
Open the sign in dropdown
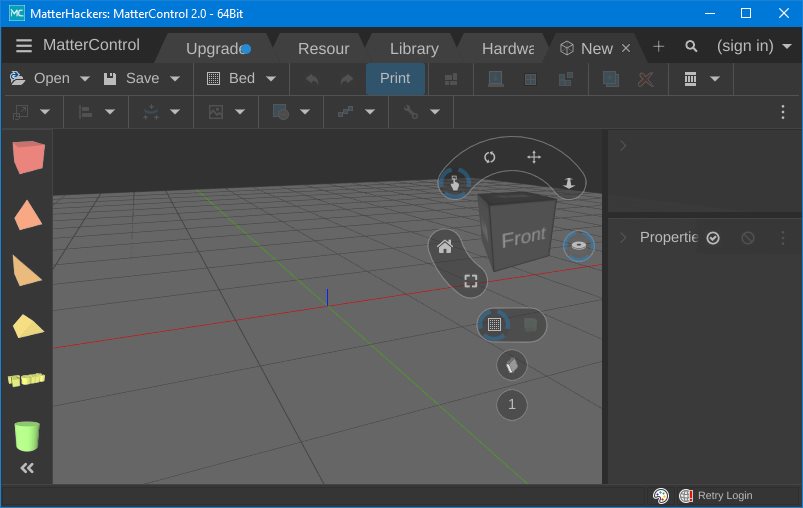click(754, 47)
